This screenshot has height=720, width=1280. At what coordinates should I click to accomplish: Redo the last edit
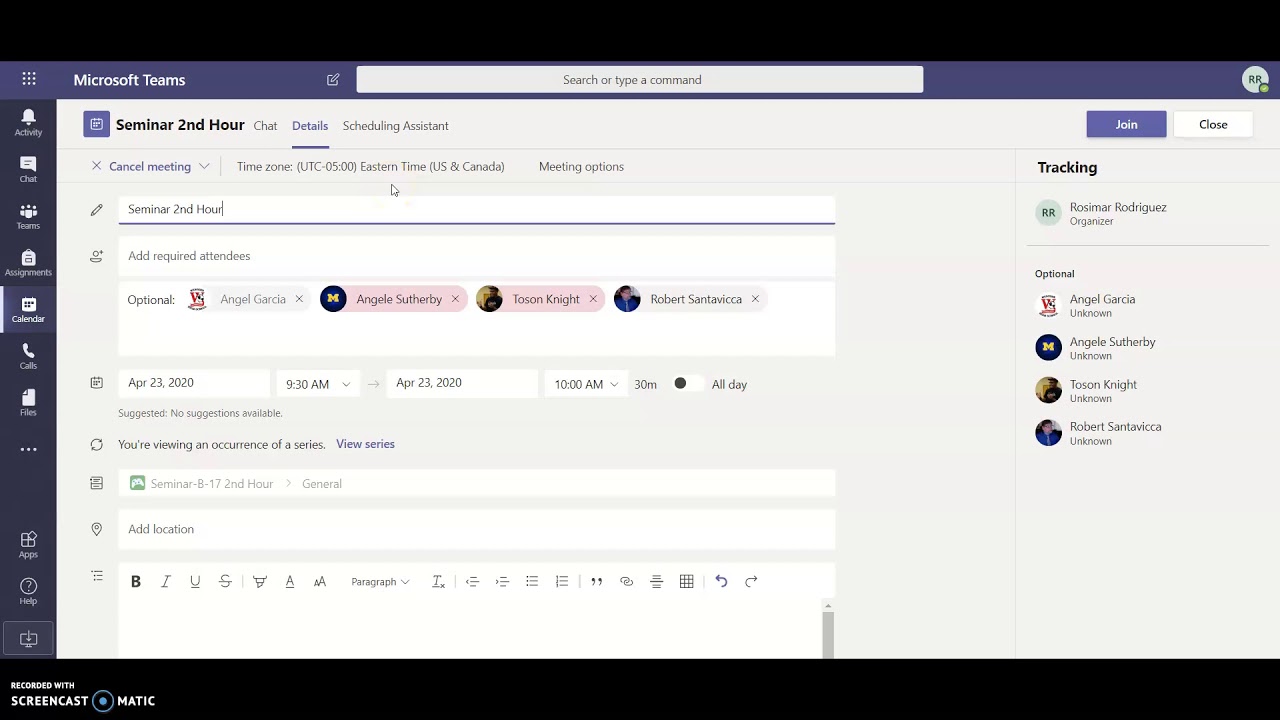(751, 581)
